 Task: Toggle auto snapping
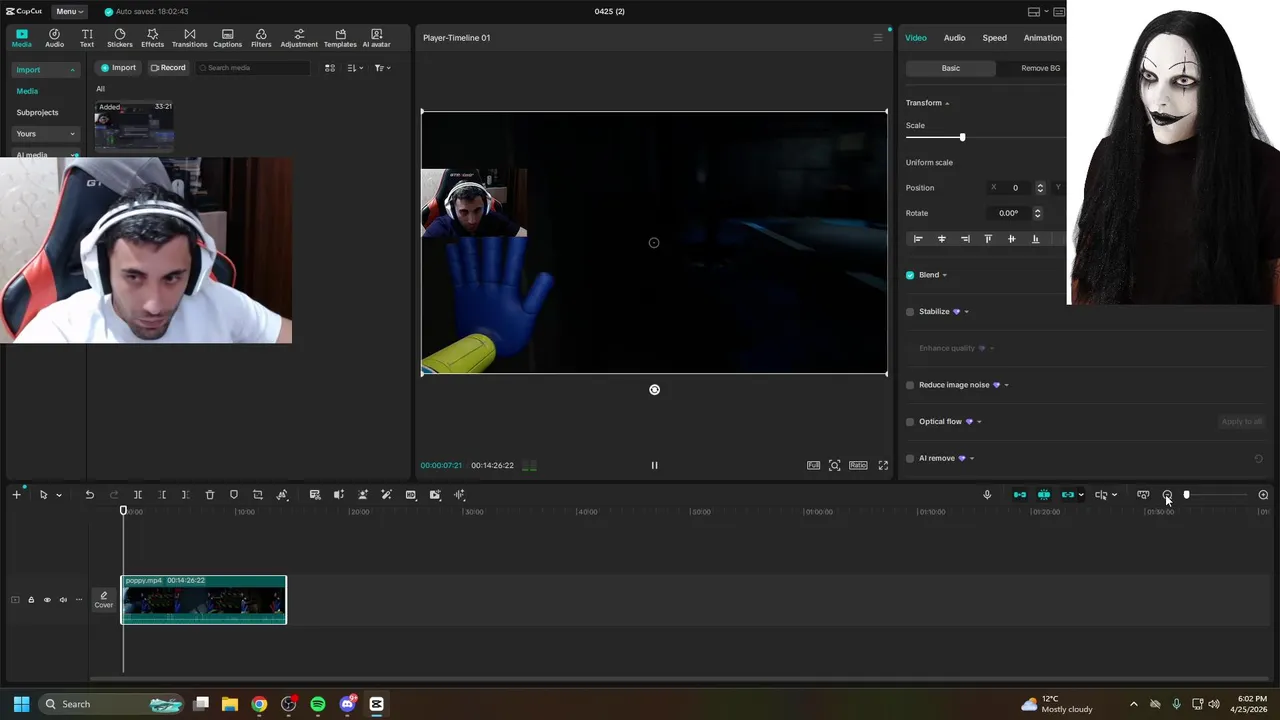tap(1044, 495)
